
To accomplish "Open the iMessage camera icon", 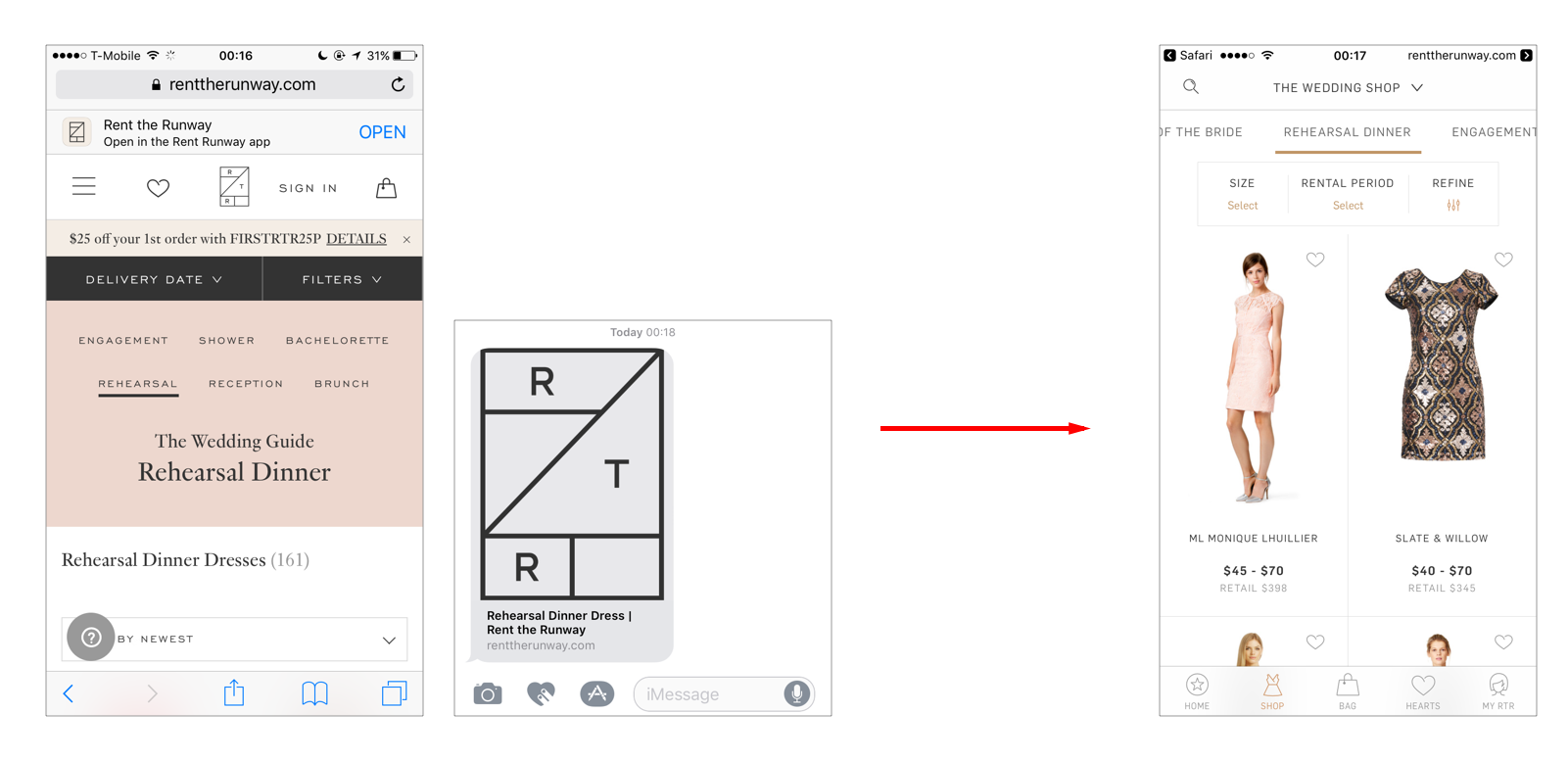I will pos(488,694).
